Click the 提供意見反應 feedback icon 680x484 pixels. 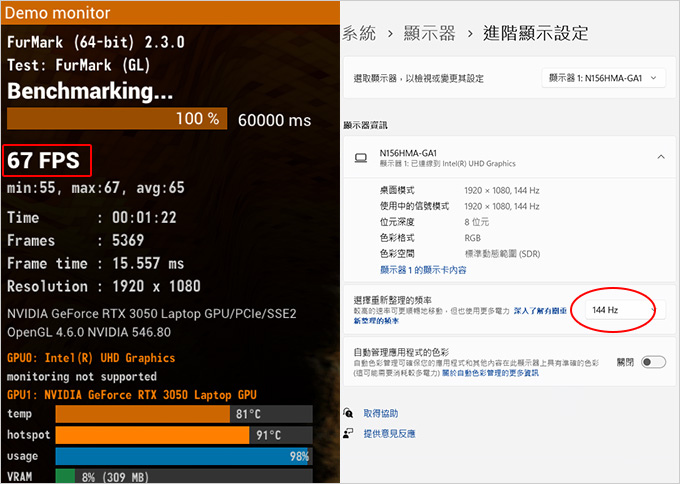348,433
